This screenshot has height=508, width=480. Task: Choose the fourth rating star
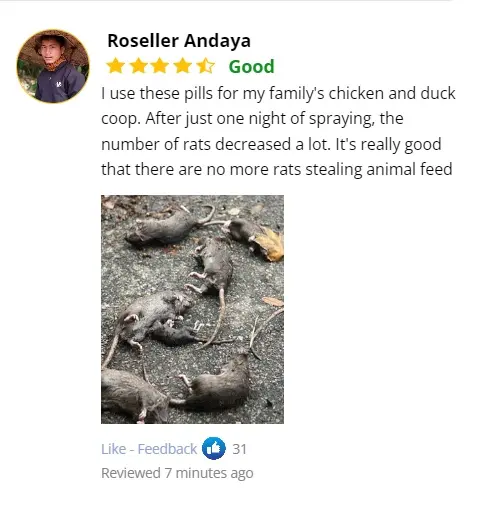tap(183, 66)
